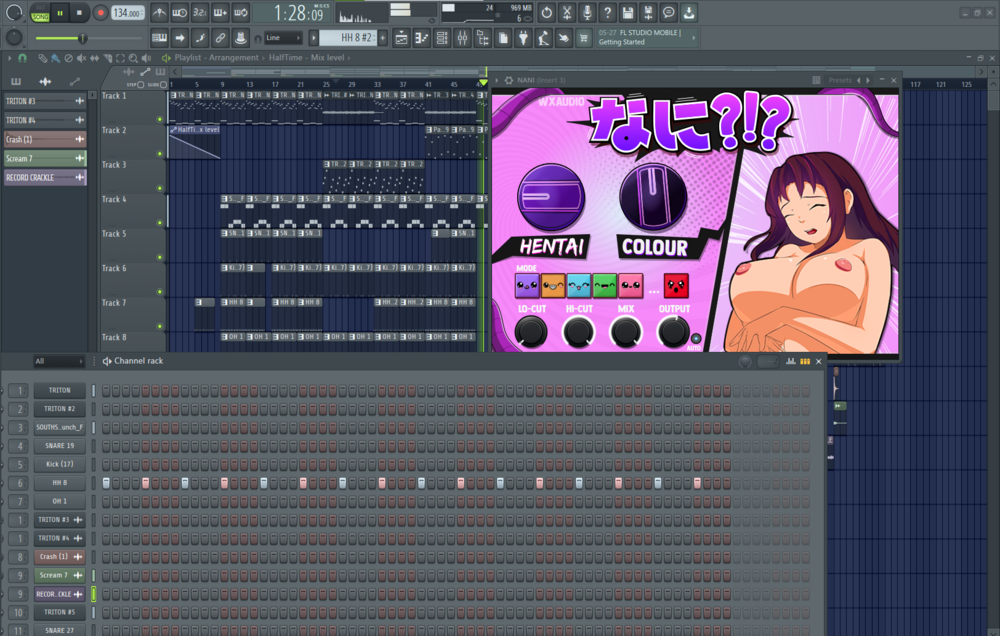The width and height of the screenshot is (1000, 636).
Task: Open the playlist options menu arrow
Action: 10,58
